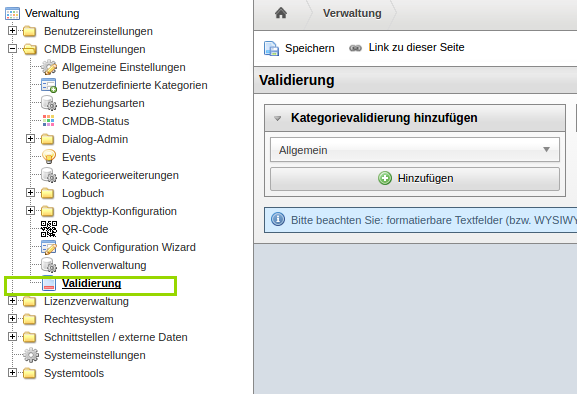
Task: Expand the Objekttyp-Konfiguration node
Action: [30, 211]
